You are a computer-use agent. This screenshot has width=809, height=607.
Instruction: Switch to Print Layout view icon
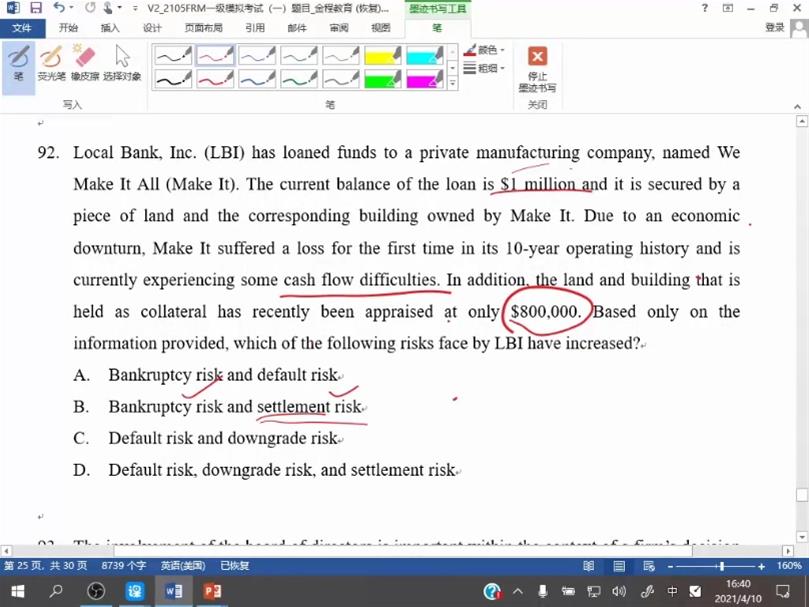point(619,566)
